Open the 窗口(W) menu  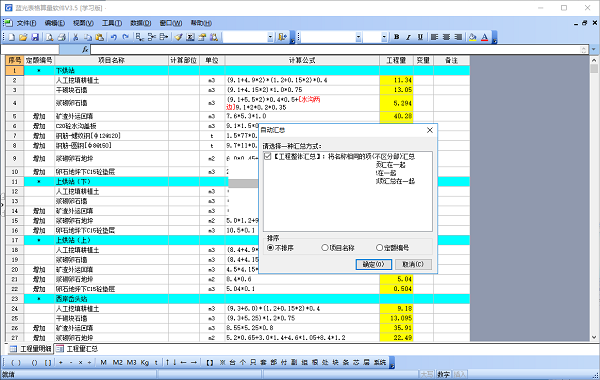tap(171, 23)
